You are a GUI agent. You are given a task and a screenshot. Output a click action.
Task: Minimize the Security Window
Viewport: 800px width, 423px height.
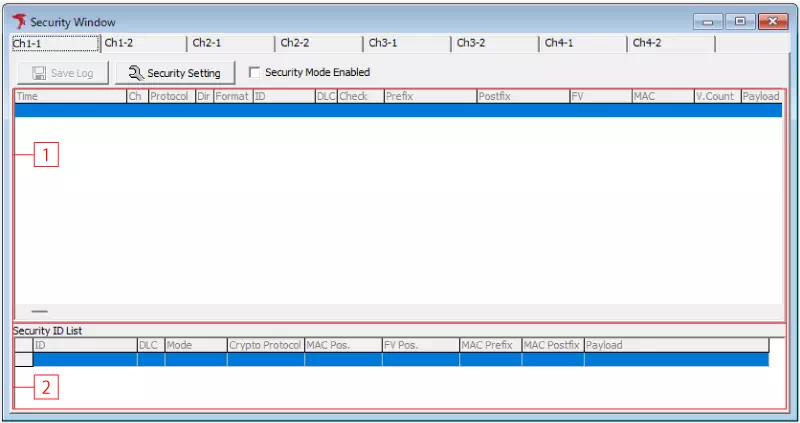708,22
